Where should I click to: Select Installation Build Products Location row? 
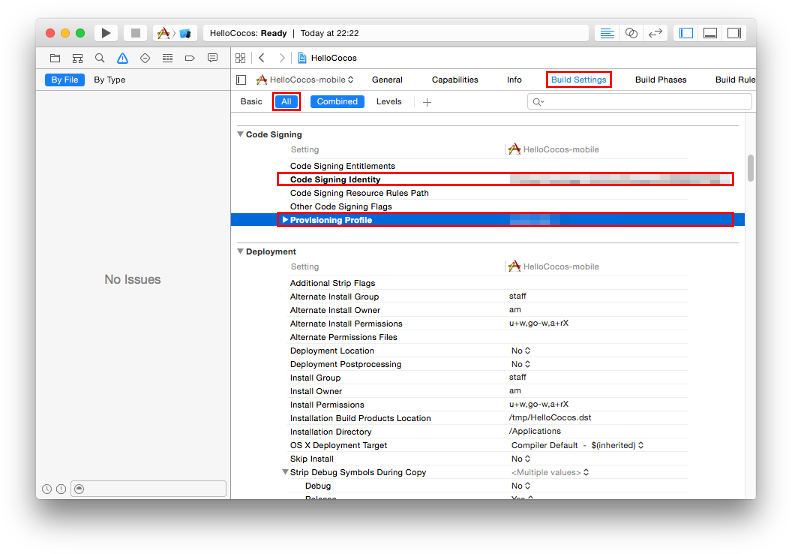487,418
